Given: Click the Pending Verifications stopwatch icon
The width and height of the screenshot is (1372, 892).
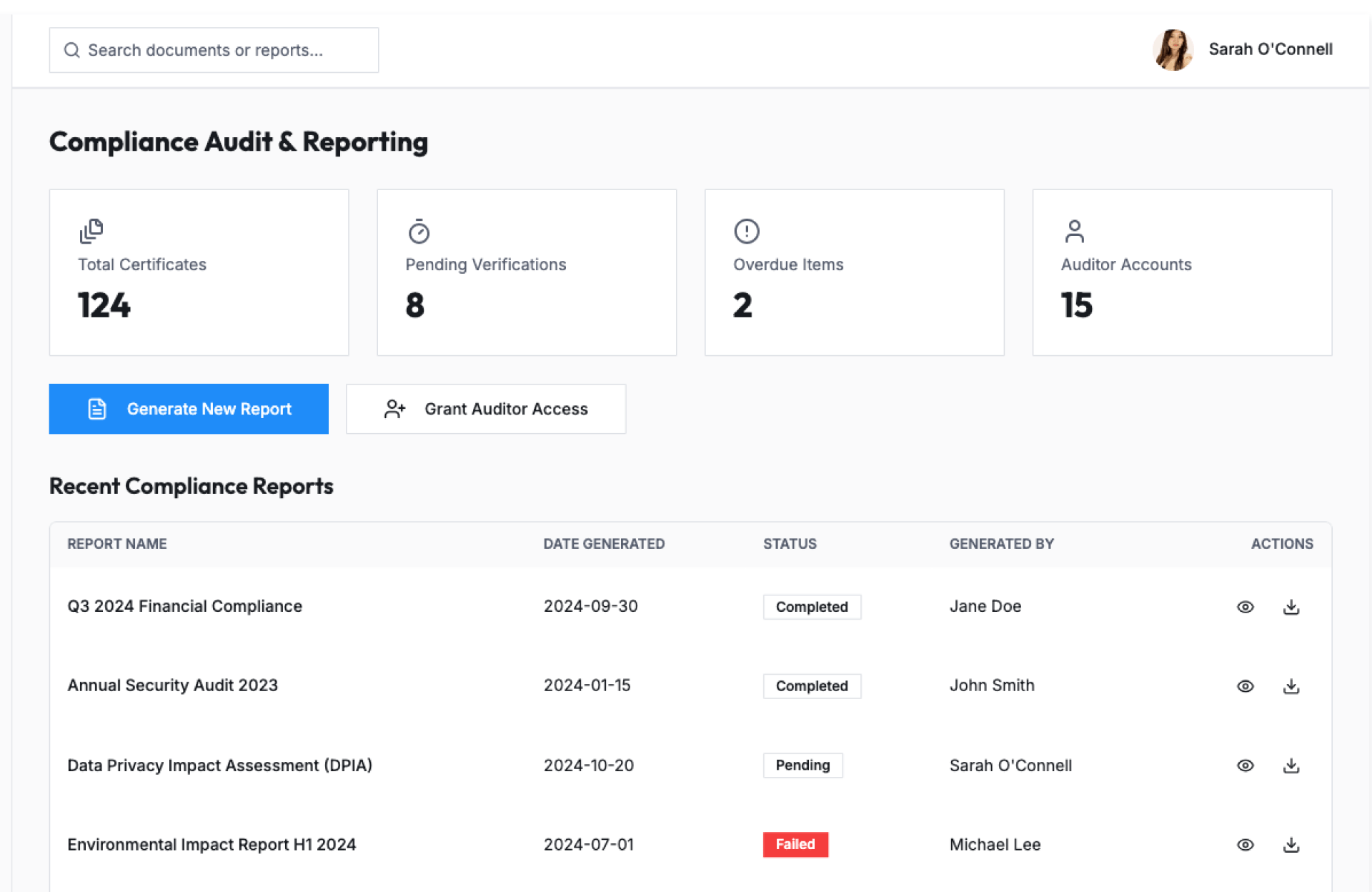Looking at the screenshot, I should click(x=419, y=231).
